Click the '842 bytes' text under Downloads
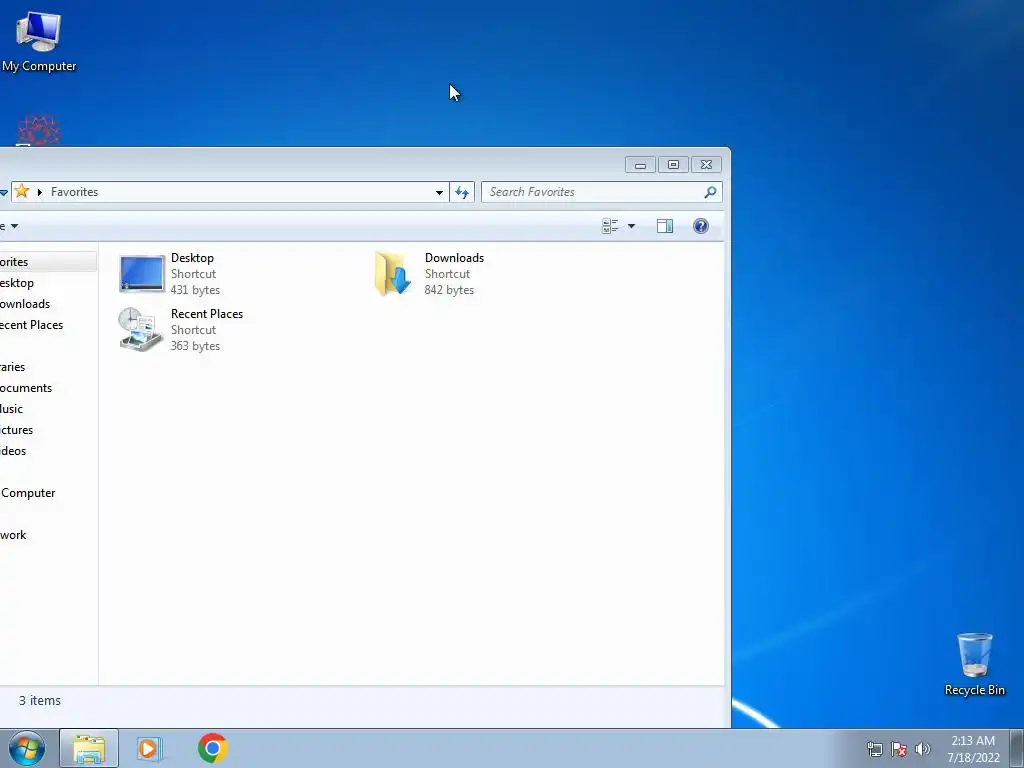Viewport: 1024px width, 768px height. pyautogui.click(x=449, y=290)
